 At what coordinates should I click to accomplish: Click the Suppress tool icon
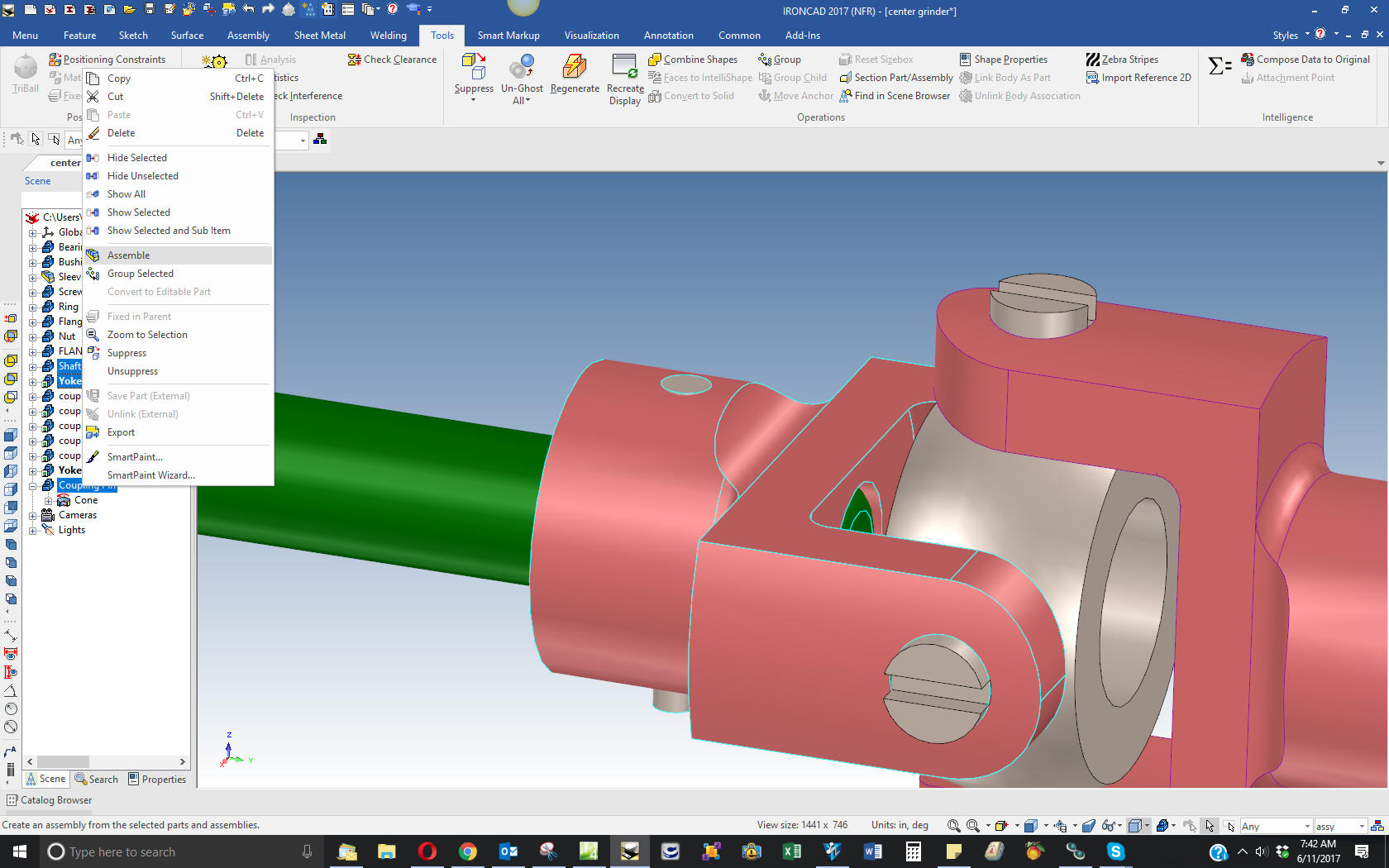click(x=474, y=66)
